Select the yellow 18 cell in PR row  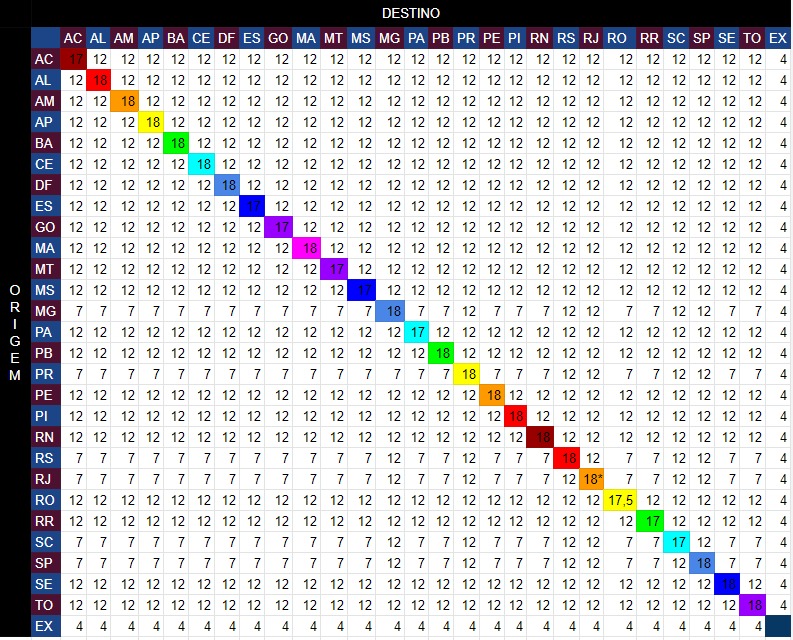(x=466, y=374)
